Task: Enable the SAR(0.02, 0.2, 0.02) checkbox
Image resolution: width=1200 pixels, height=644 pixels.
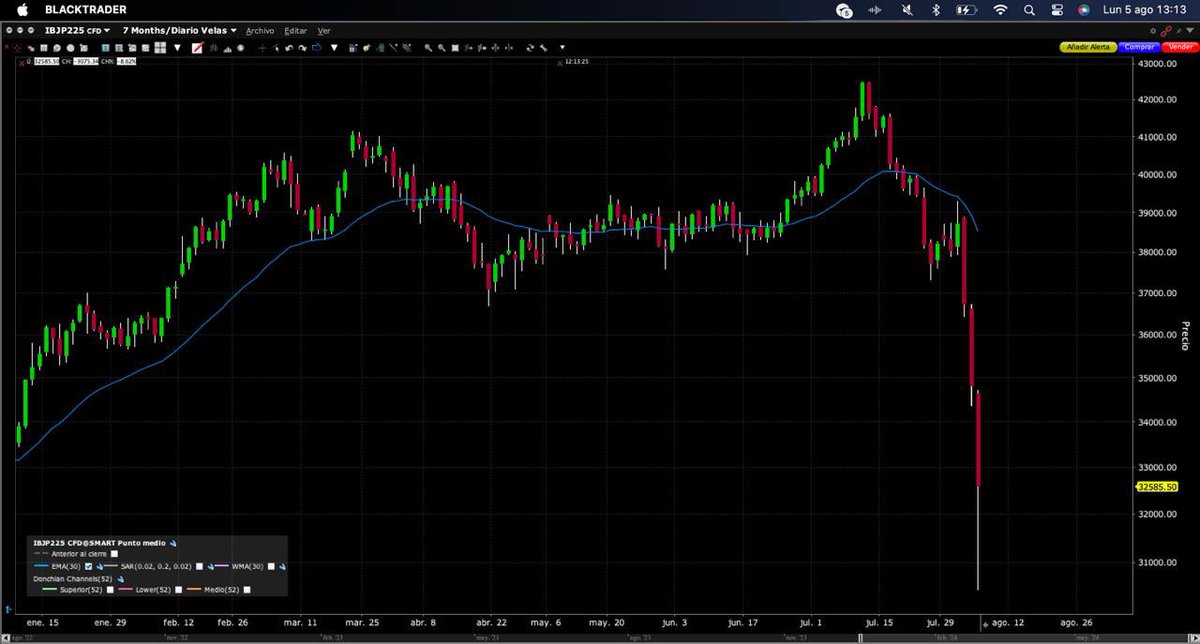Action: coord(199,567)
